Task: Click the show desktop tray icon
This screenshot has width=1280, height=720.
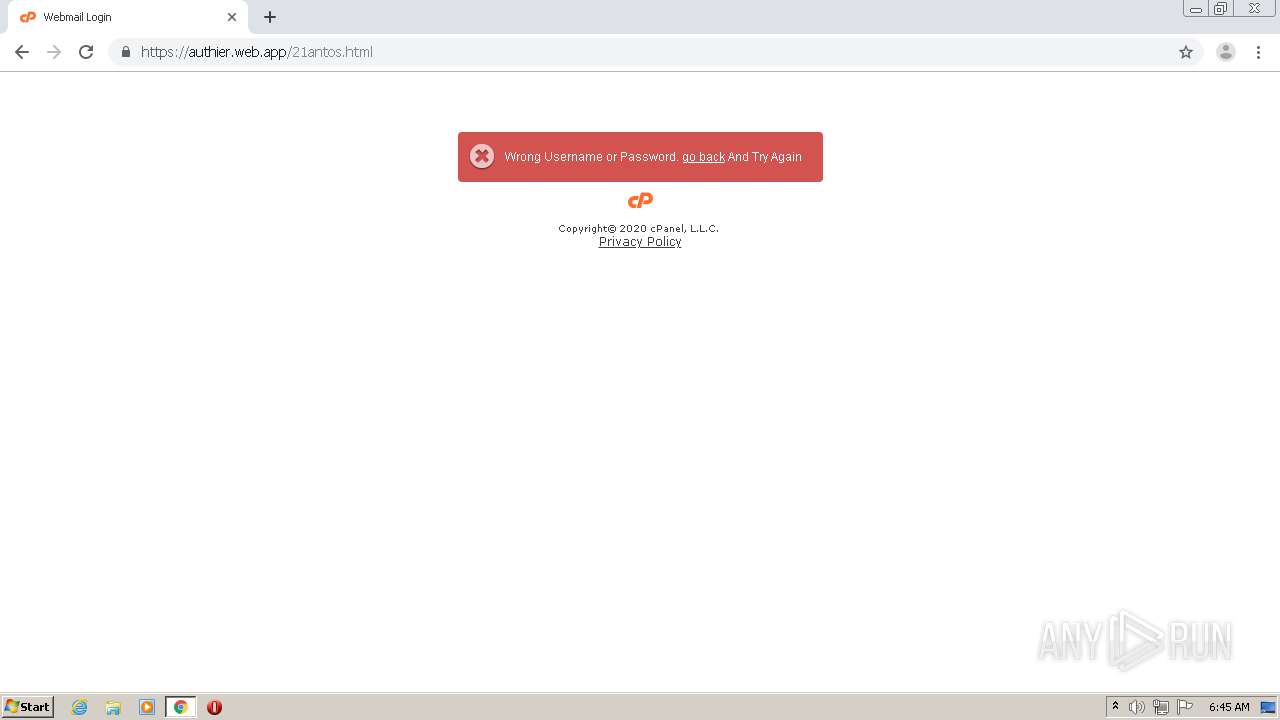Action: click(x=1268, y=707)
